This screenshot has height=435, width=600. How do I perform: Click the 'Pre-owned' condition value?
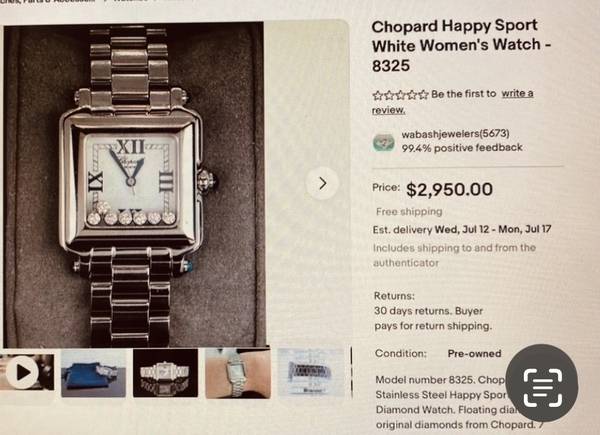(x=474, y=354)
